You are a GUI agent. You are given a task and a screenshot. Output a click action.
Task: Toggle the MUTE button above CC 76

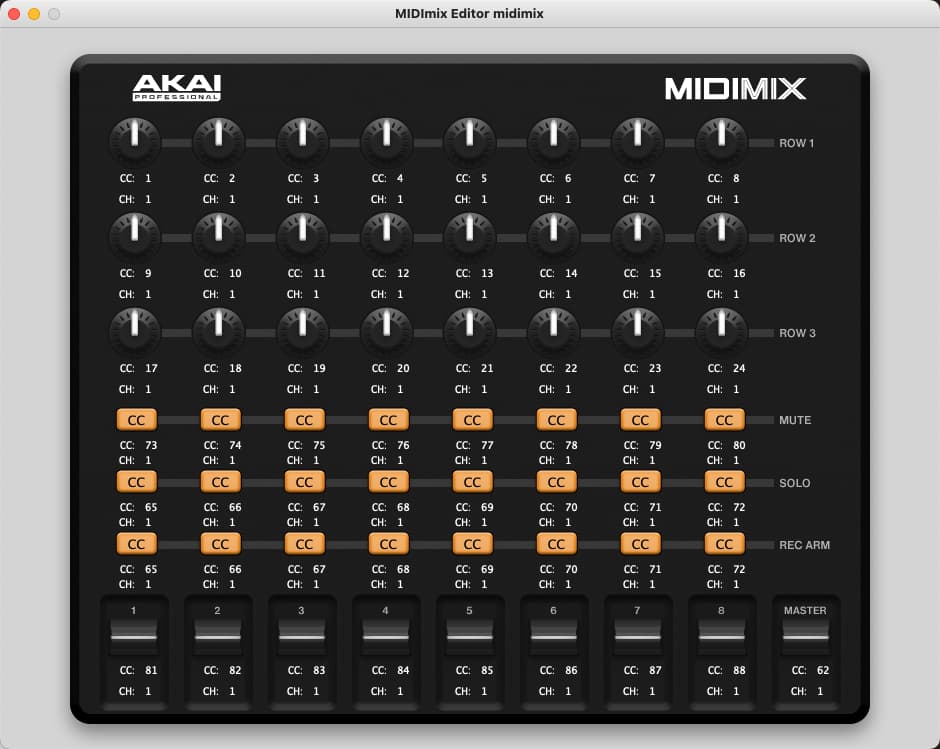[x=388, y=420]
